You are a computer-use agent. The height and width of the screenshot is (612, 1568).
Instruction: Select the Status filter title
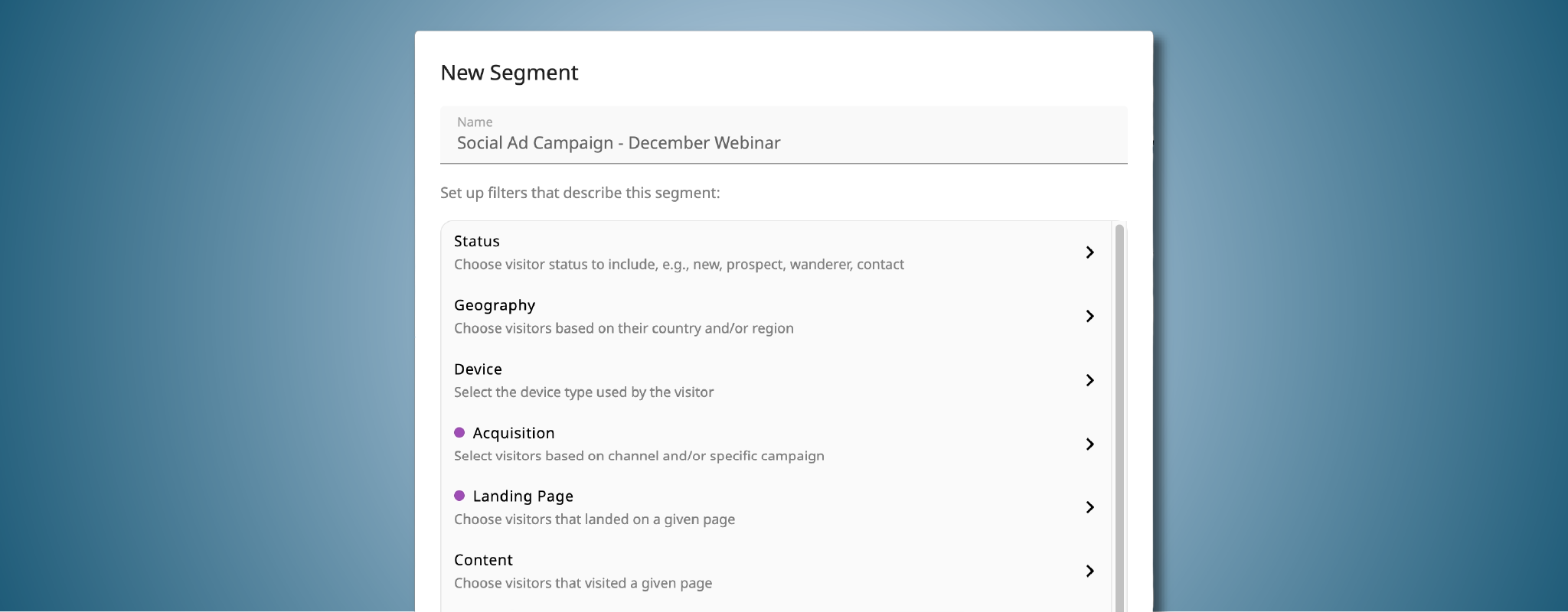click(x=476, y=241)
